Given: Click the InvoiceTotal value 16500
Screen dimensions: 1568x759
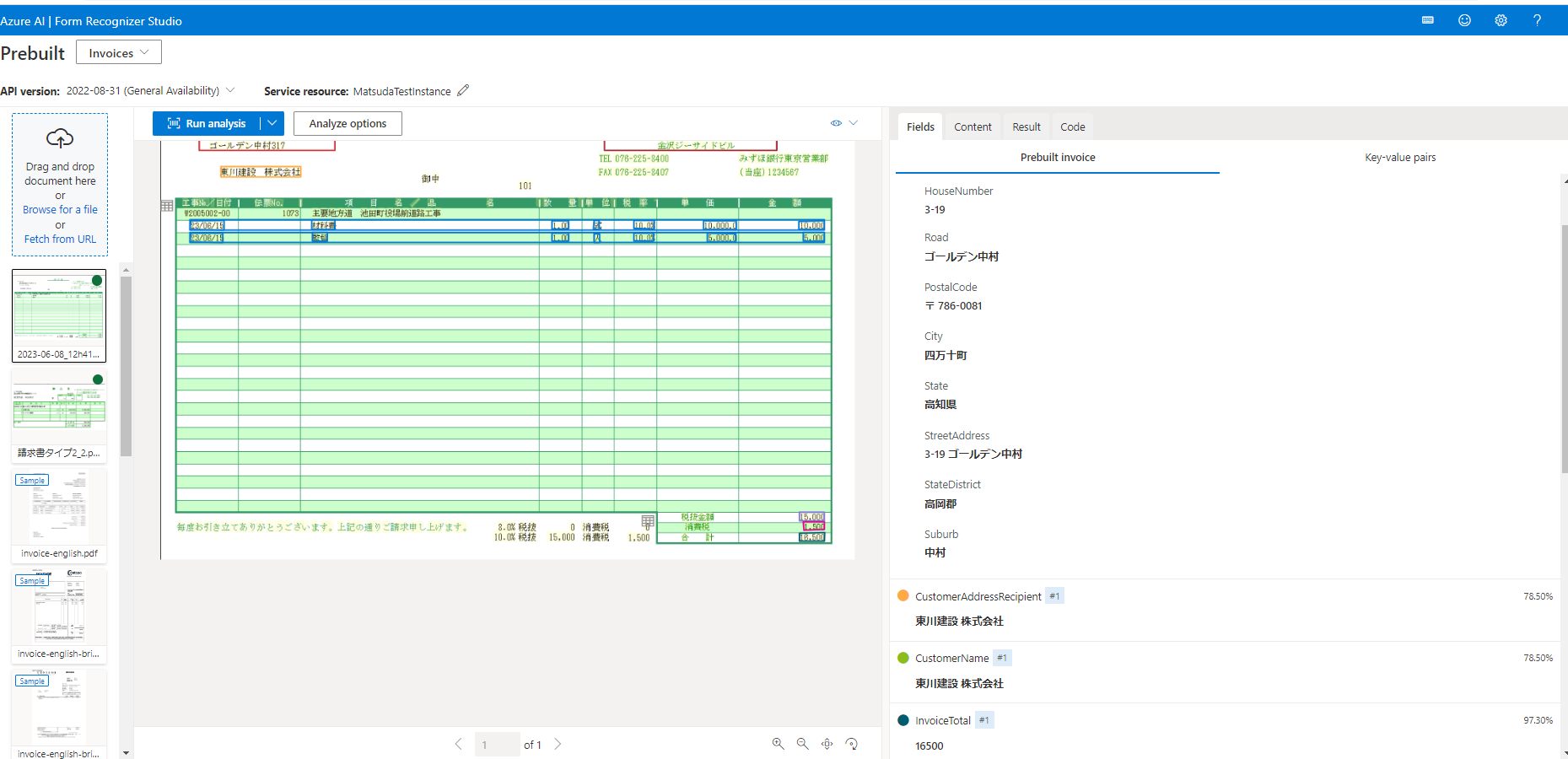Looking at the screenshot, I should (929, 746).
